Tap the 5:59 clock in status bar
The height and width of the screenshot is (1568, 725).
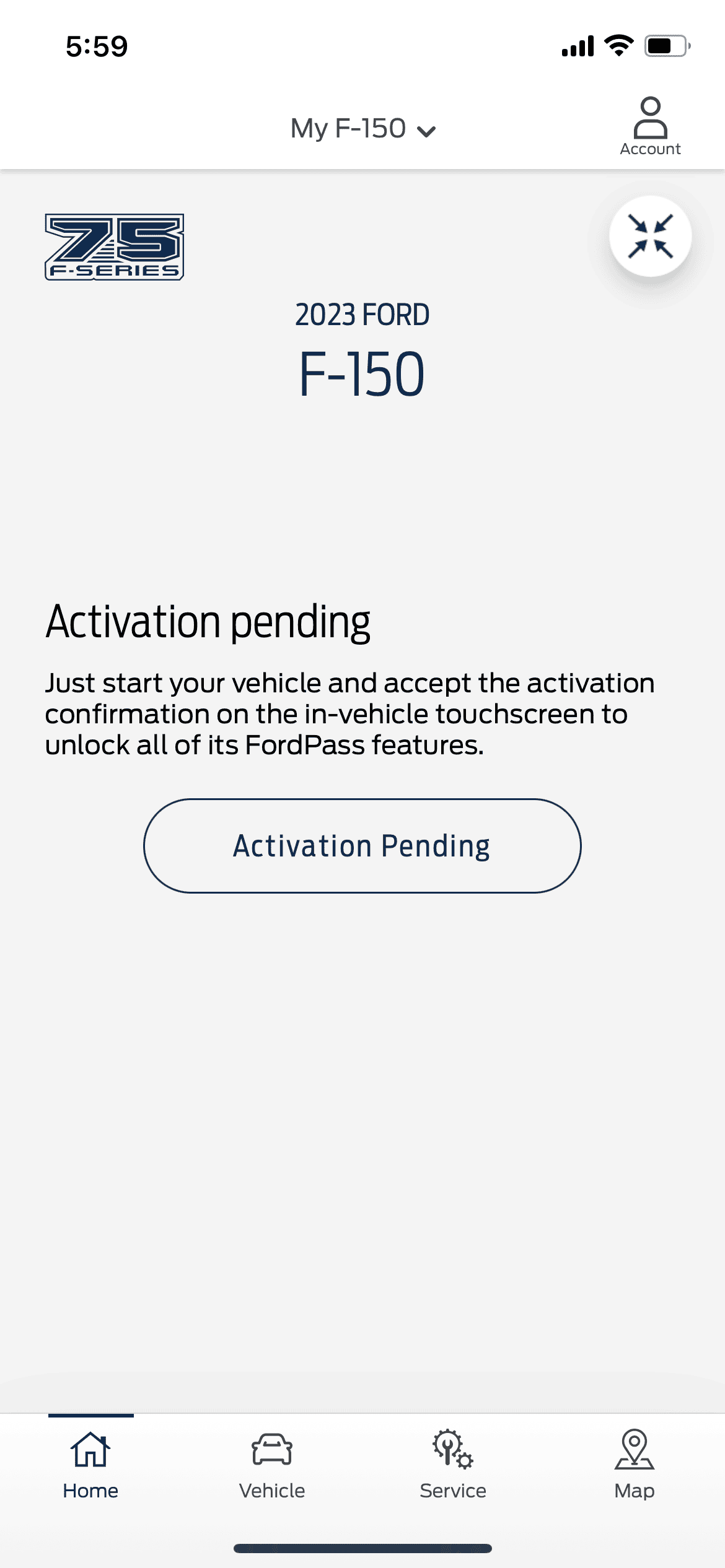tap(97, 46)
